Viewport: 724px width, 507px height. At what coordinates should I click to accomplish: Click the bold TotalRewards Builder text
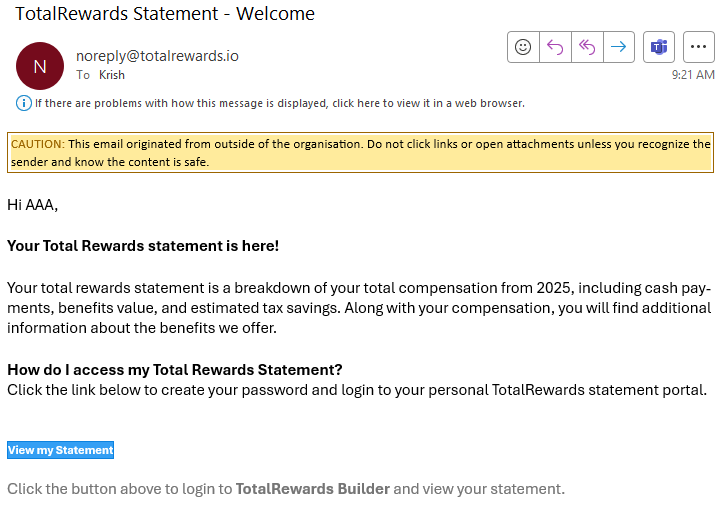pos(312,489)
